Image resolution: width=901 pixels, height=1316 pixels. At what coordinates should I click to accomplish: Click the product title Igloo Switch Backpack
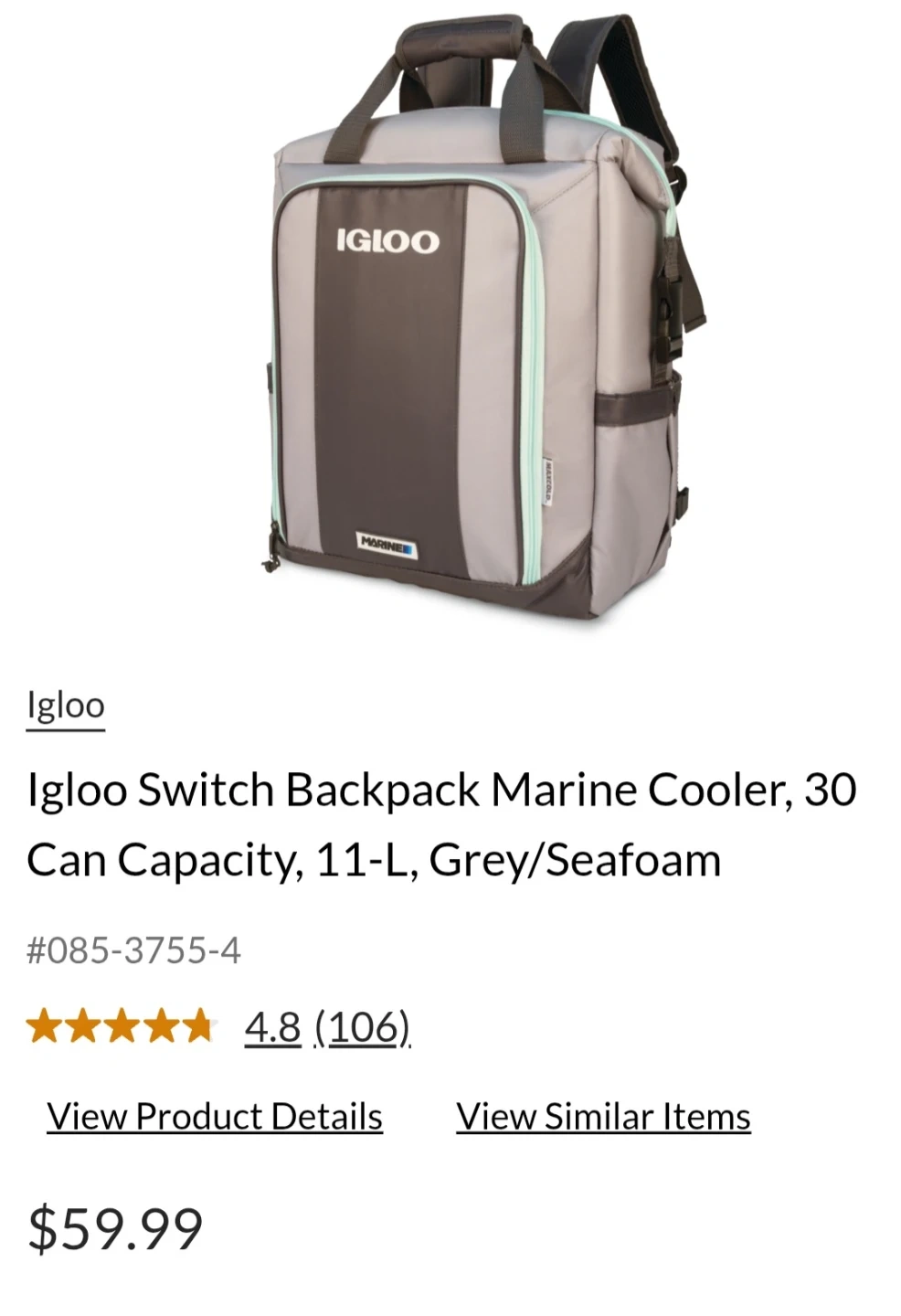441,824
